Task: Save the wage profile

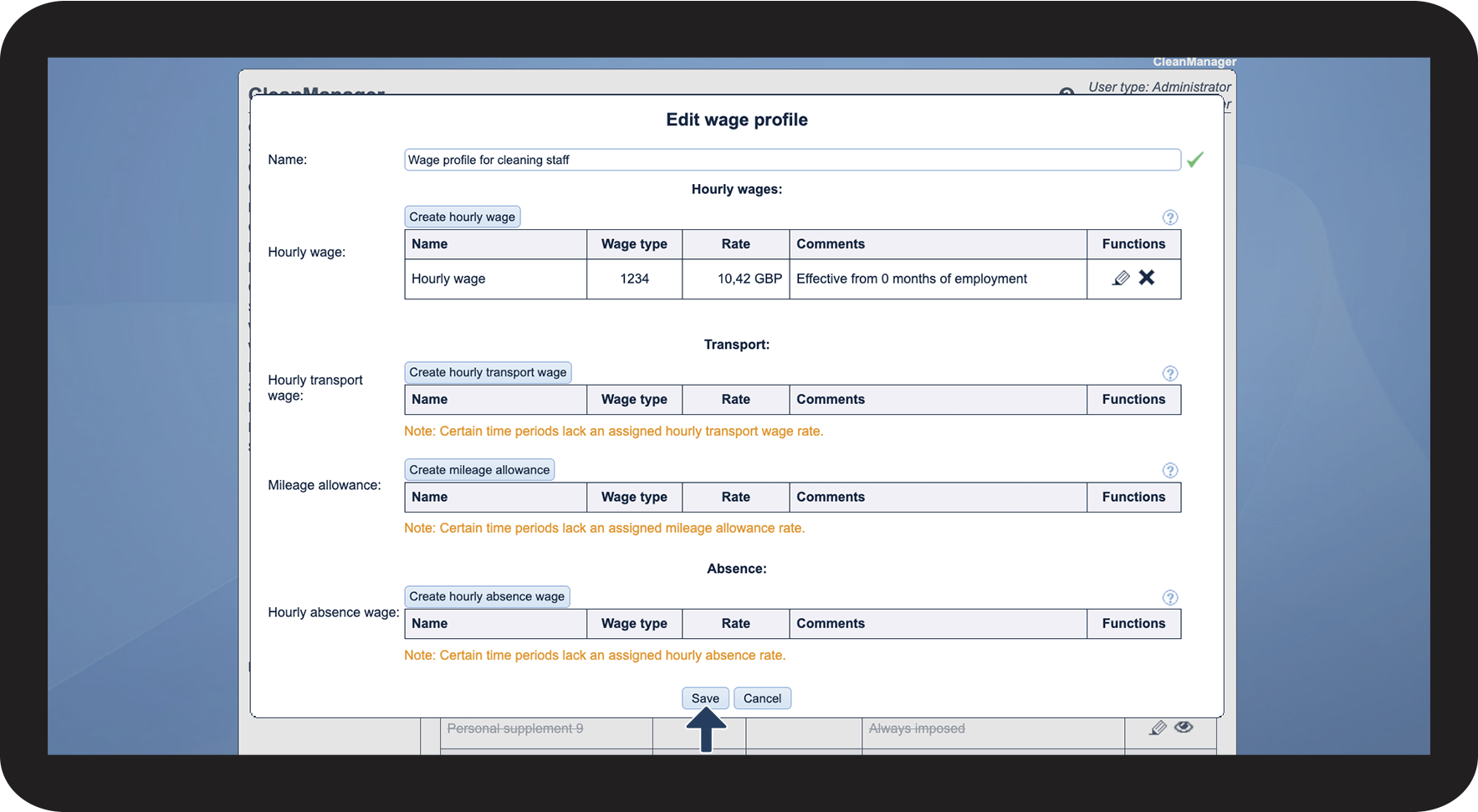Action: [705, 698]
